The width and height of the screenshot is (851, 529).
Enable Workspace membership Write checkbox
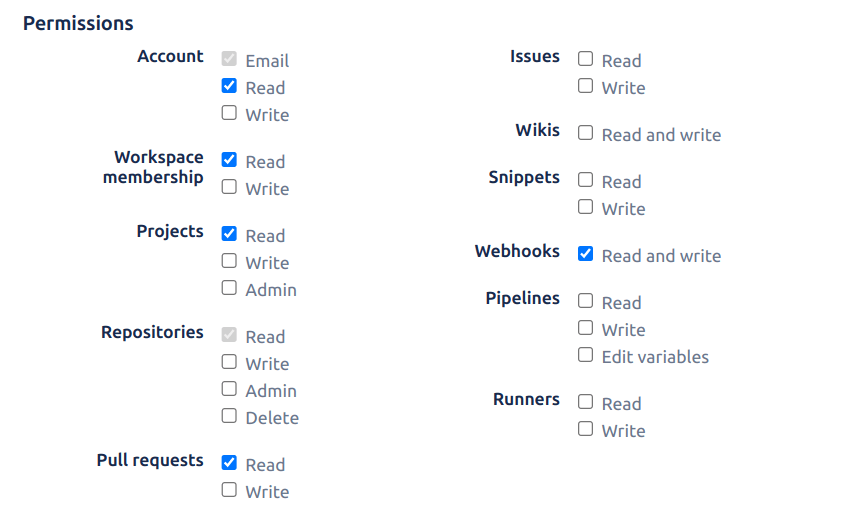[x=229, y=188]
